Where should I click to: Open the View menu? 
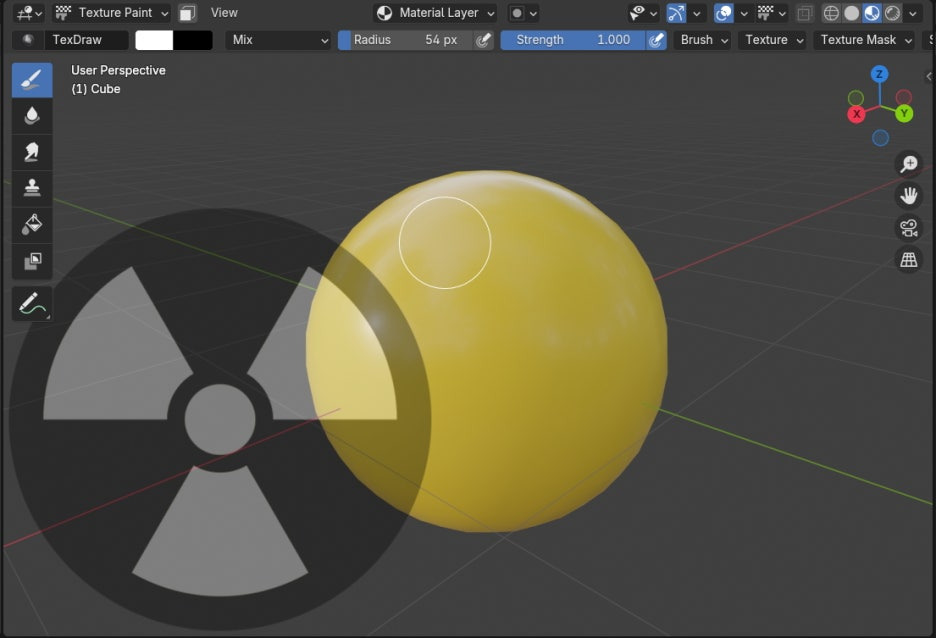click(x=224, y=13)
